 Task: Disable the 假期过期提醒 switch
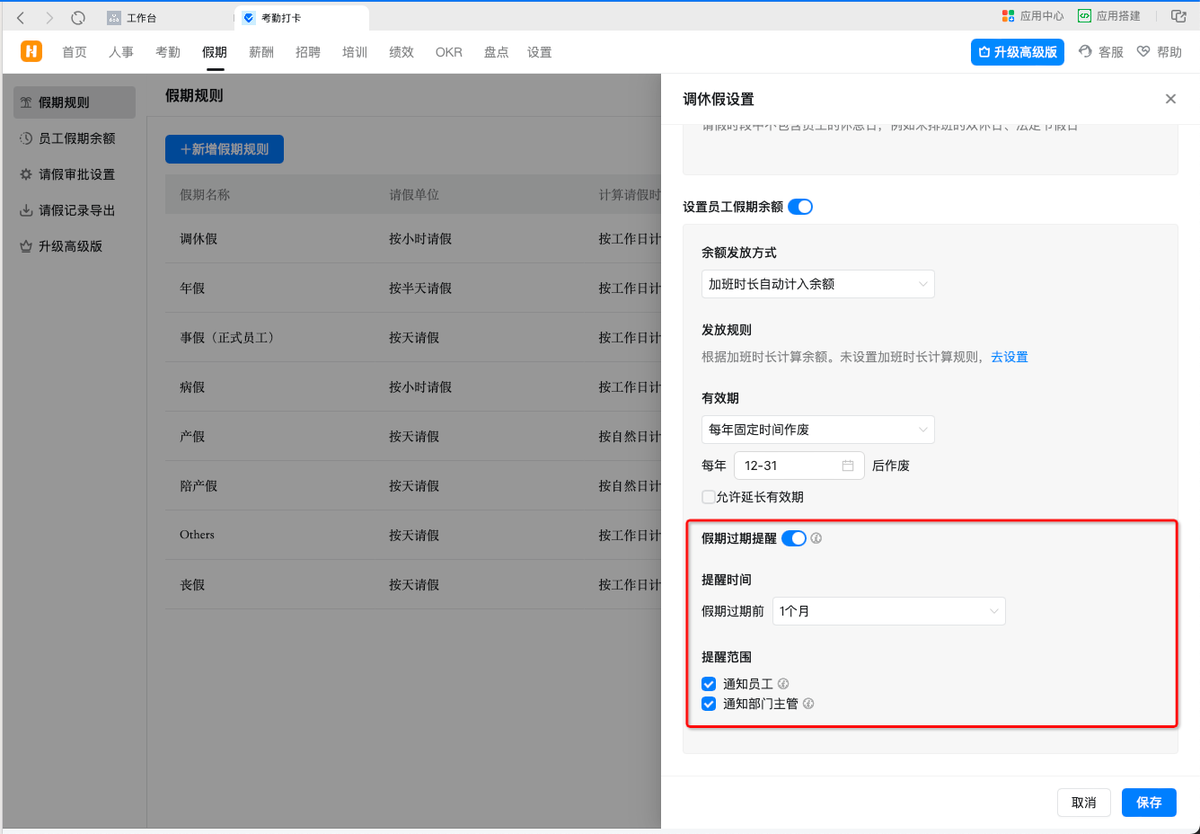(x=793, y=539)
